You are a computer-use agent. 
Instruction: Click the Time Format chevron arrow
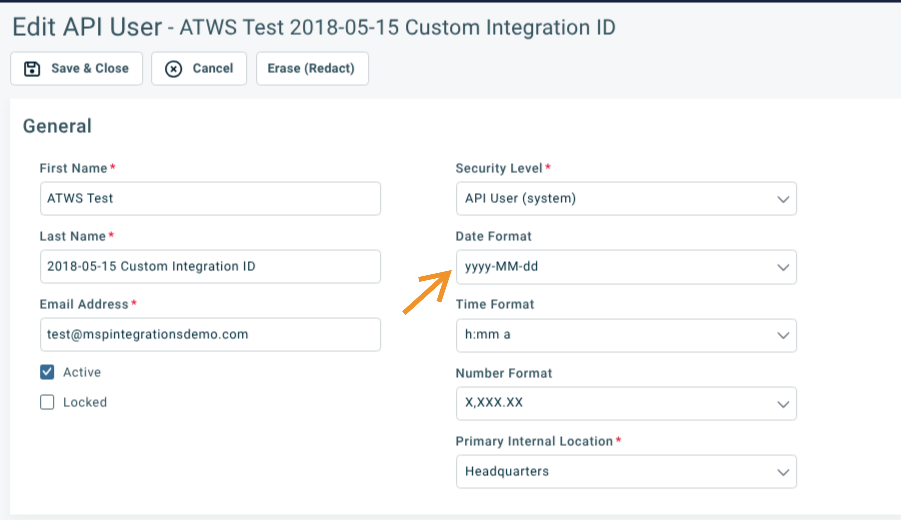click(783, 335)
